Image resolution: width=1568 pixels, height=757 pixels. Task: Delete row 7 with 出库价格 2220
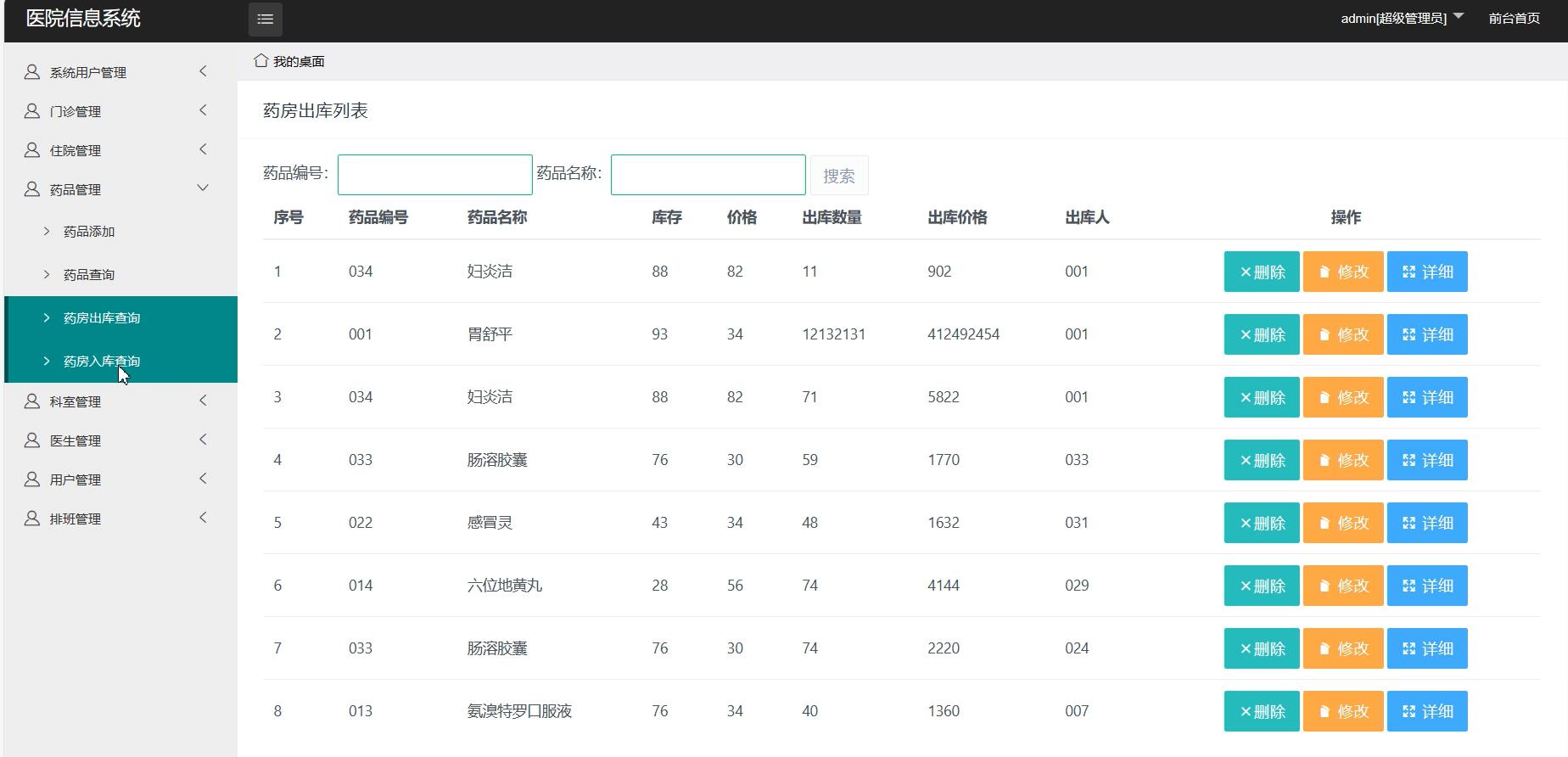(1262, 648)
